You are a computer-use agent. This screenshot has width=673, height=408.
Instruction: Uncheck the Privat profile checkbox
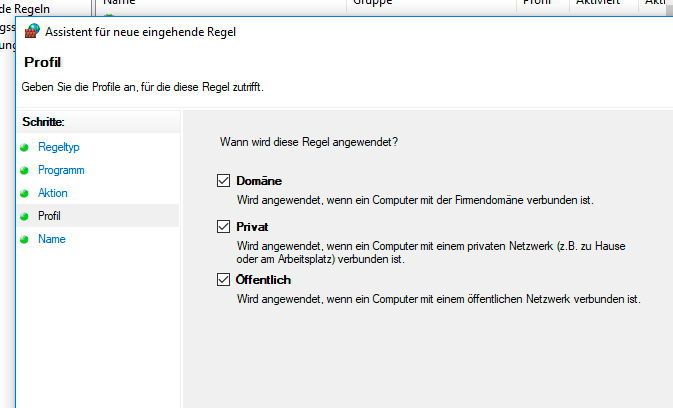pyautogui.click(x=223, y=227)
